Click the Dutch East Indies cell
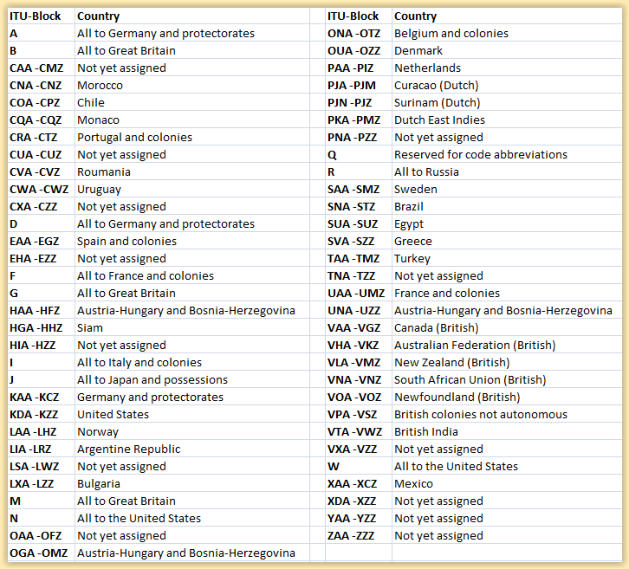The image size is (629, 569). click(439, 120)
